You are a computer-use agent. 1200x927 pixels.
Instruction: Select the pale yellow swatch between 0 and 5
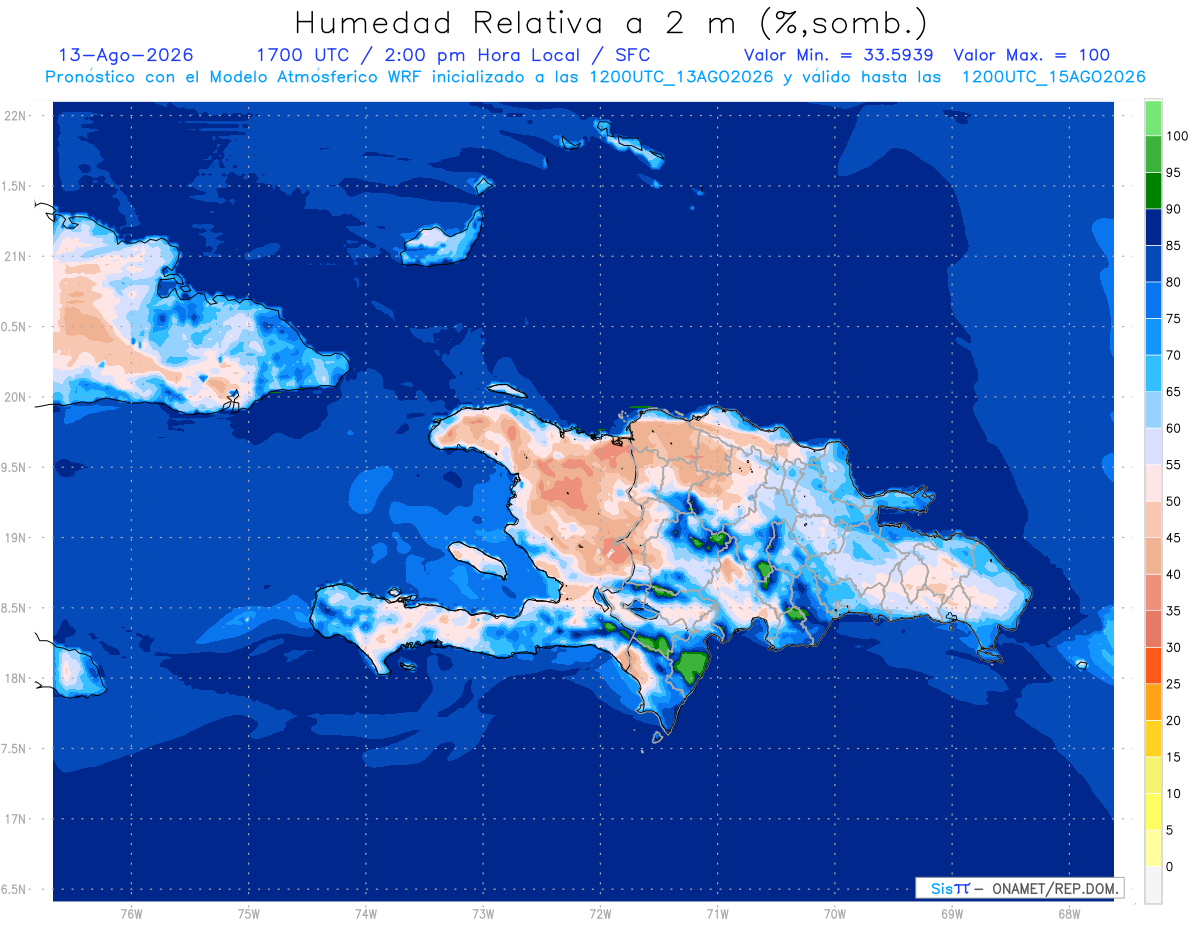(x=1153, y=848)
